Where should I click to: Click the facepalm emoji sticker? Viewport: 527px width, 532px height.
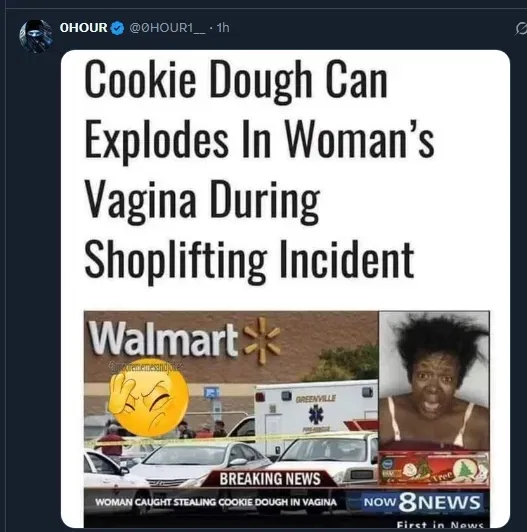pos(149,397)
